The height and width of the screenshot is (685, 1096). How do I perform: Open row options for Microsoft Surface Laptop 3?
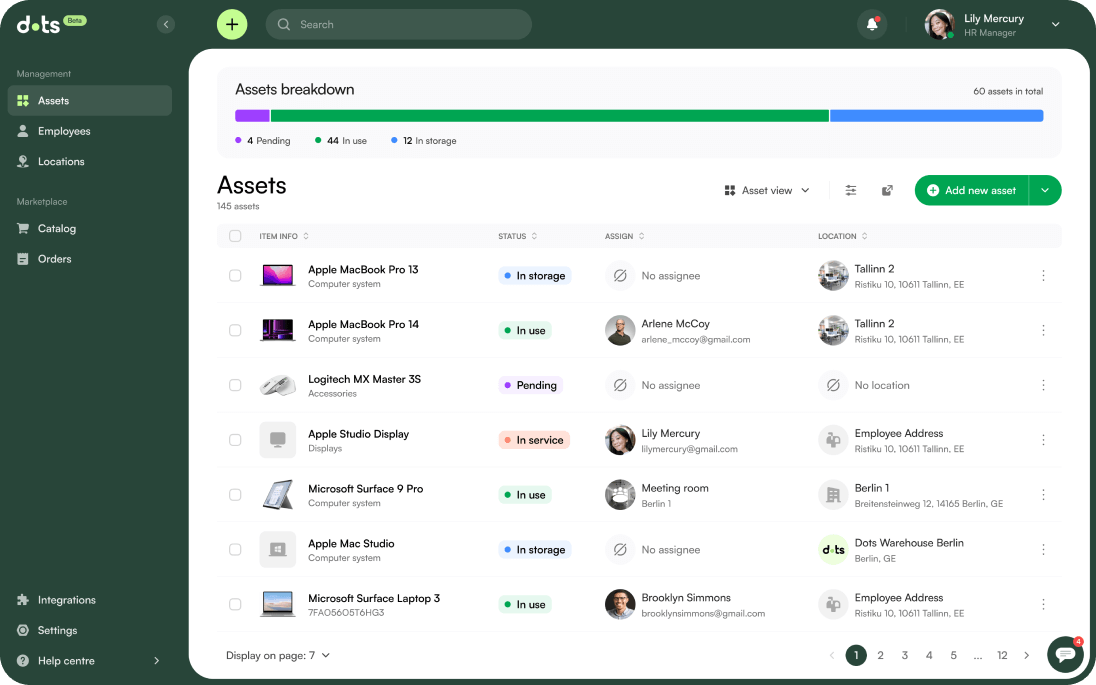pyautogui.click(x=1043, y=604)
